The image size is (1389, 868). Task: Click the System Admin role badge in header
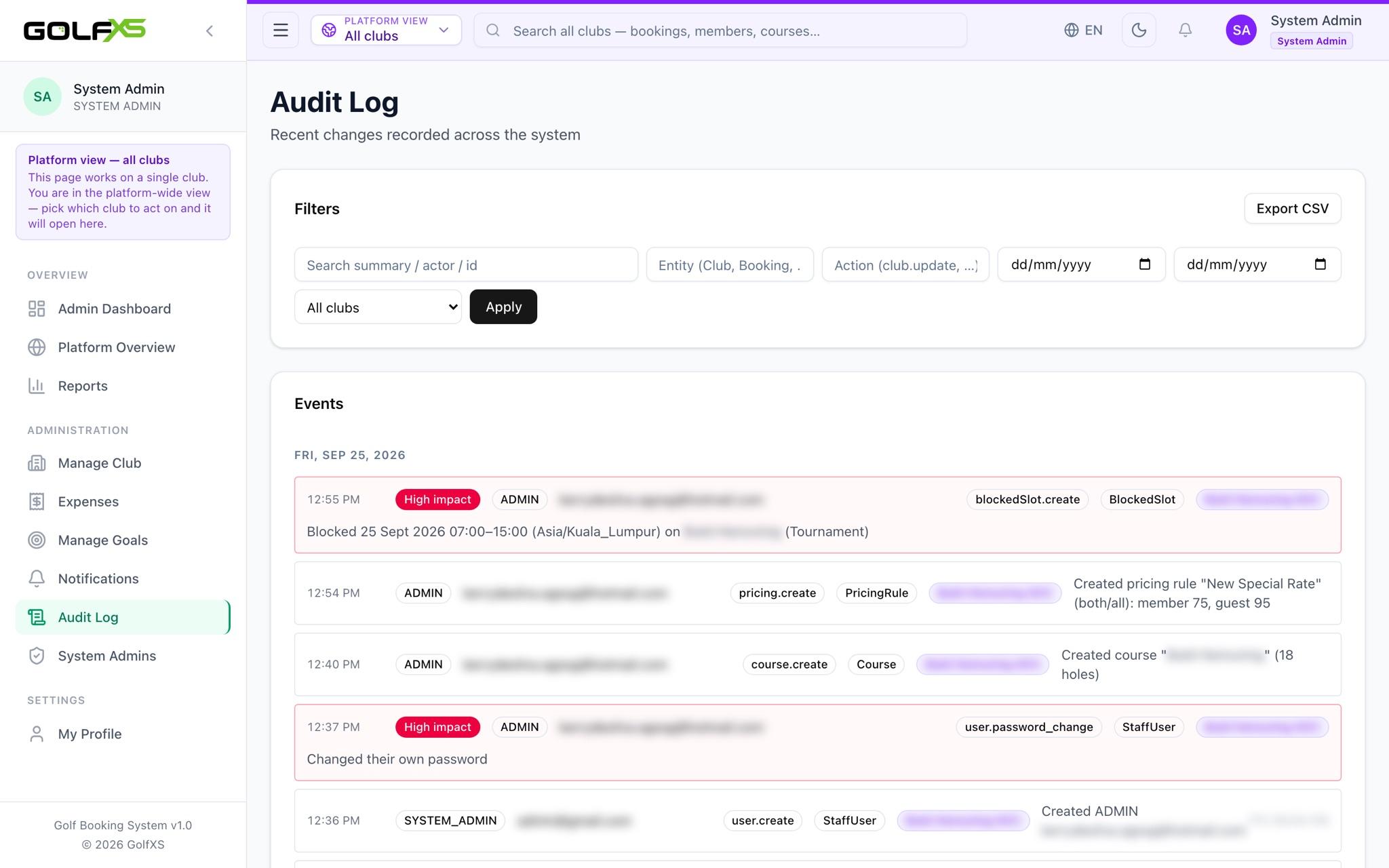1312,41
